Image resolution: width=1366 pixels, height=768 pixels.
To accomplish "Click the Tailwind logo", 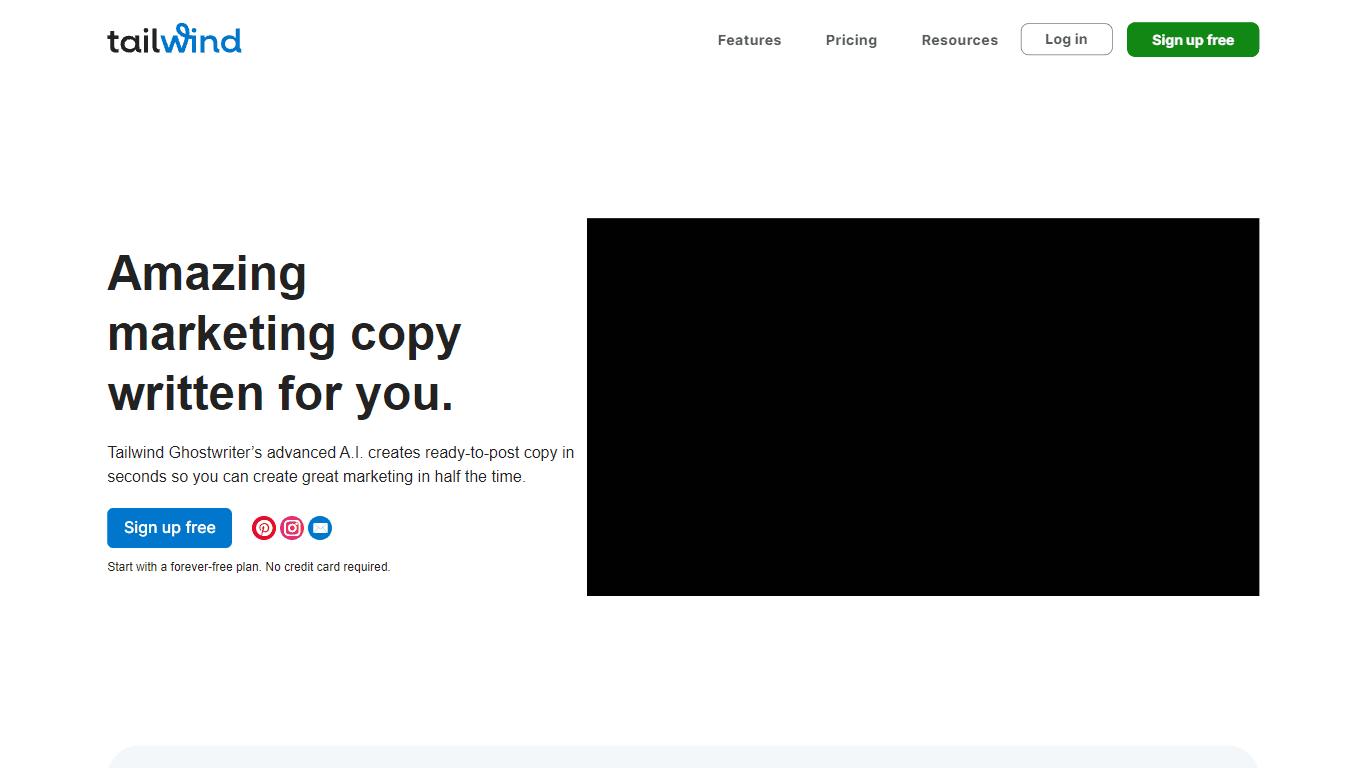I will click(x=174, y=39).
